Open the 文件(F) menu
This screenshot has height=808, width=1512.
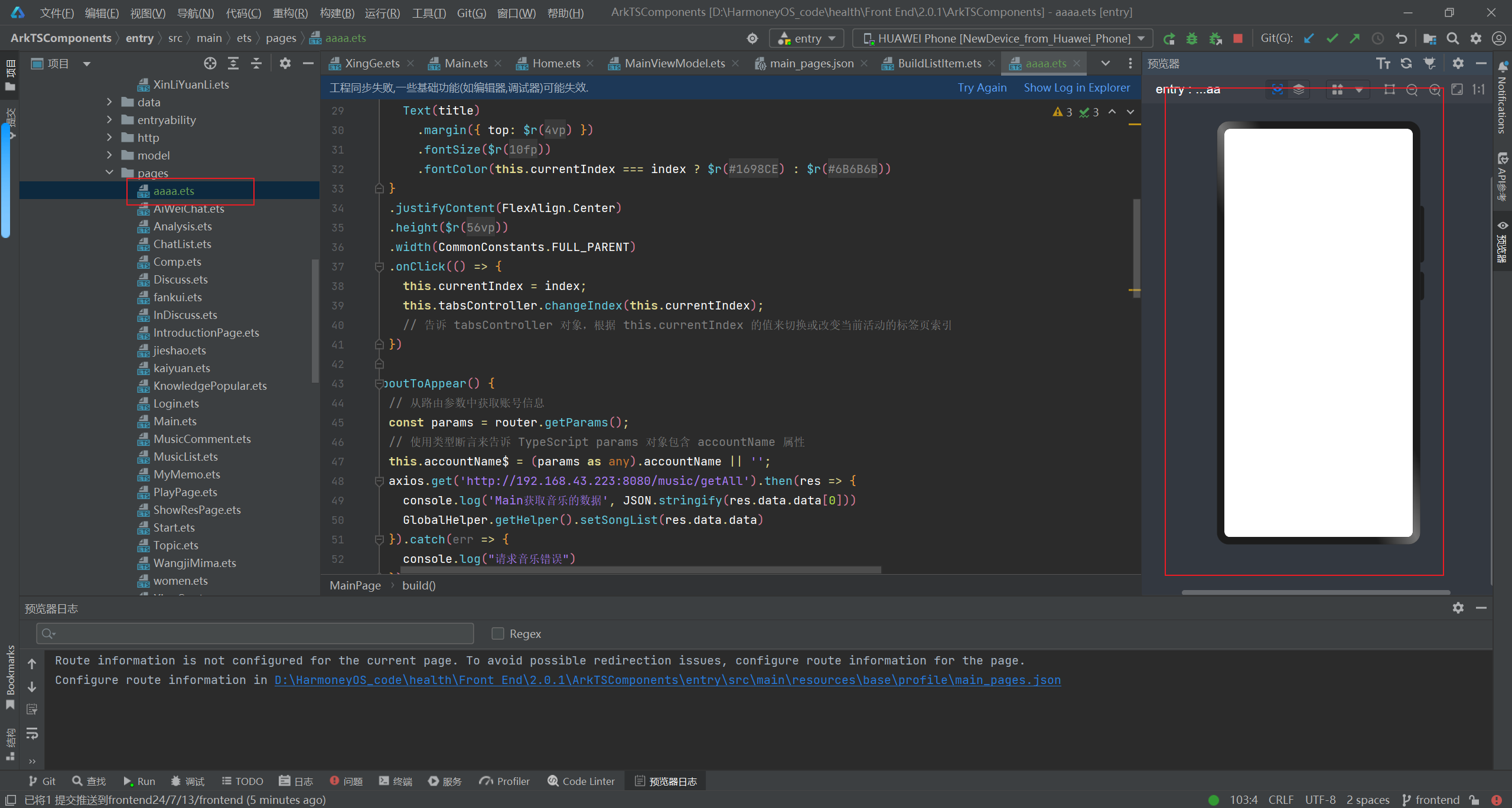tap(57, 12)
